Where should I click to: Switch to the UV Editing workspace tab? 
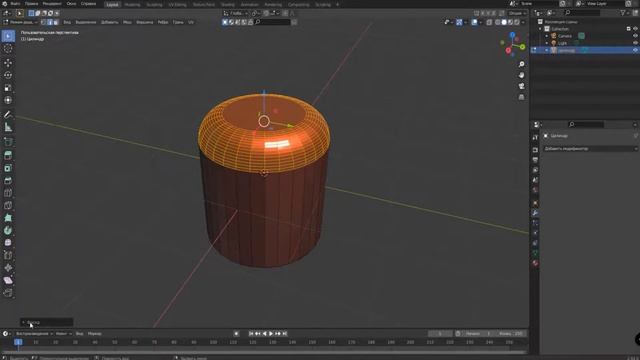click(178, 4)
